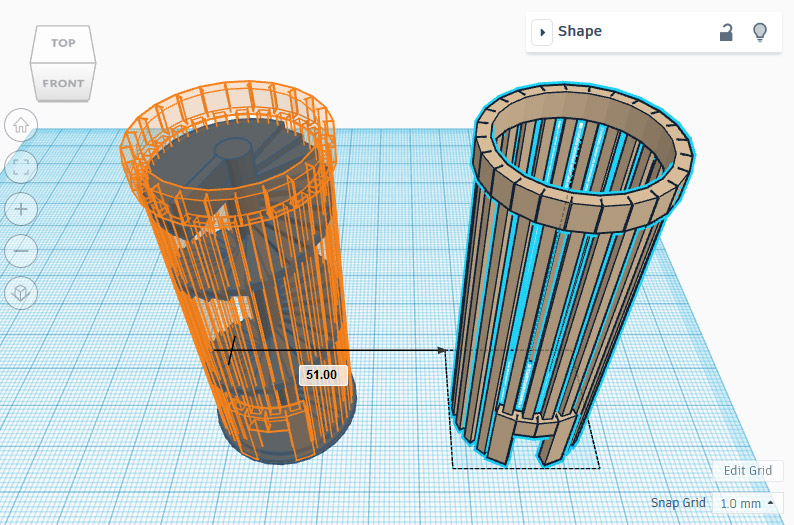Screen dimensions: 794x525
Task: Click the Home view icon
Action: point(21,125)
